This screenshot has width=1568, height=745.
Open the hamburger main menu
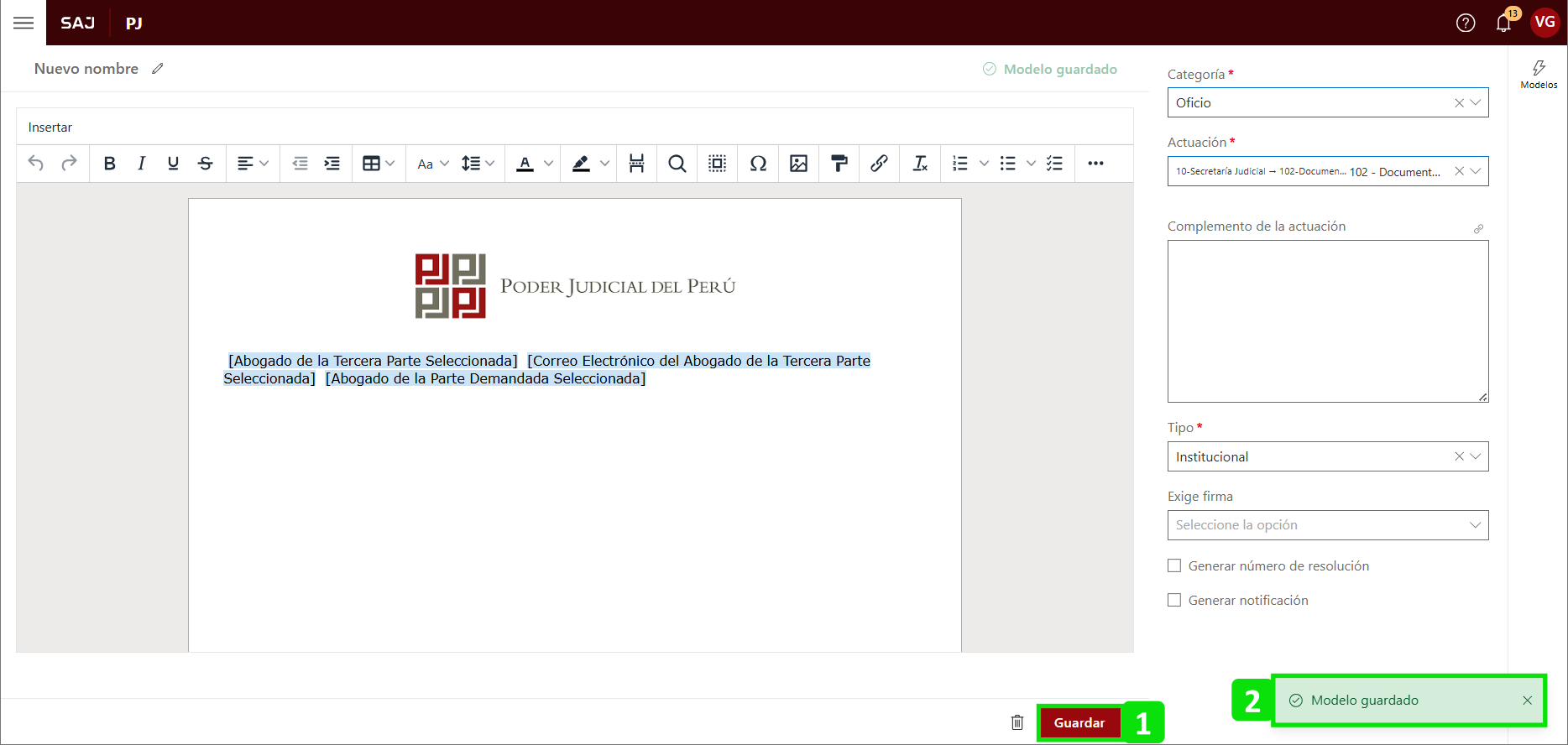tap(24, 23)
